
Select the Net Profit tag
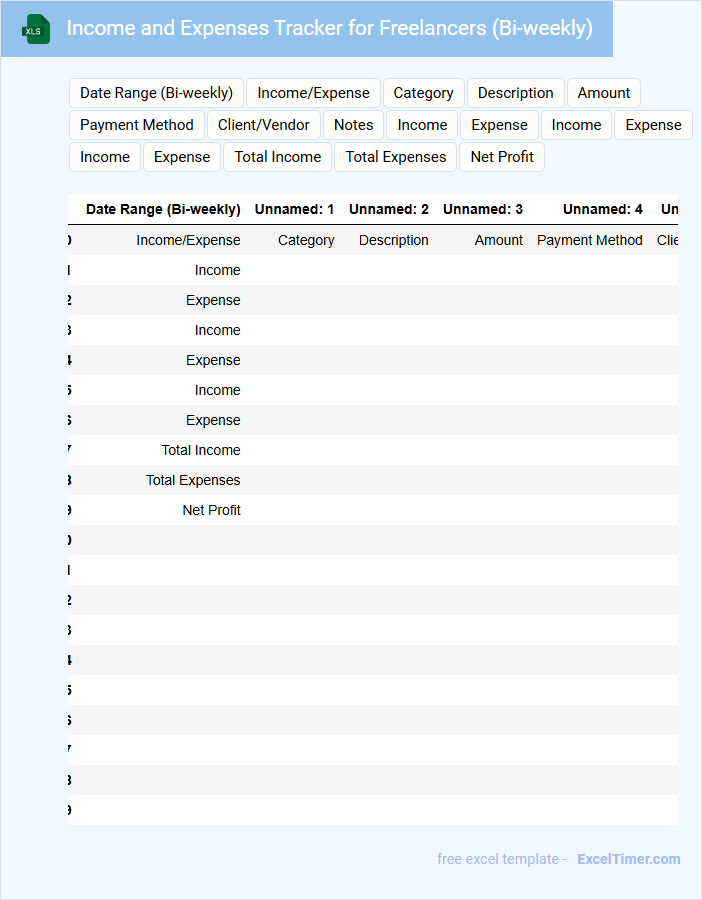pos(502,157)
